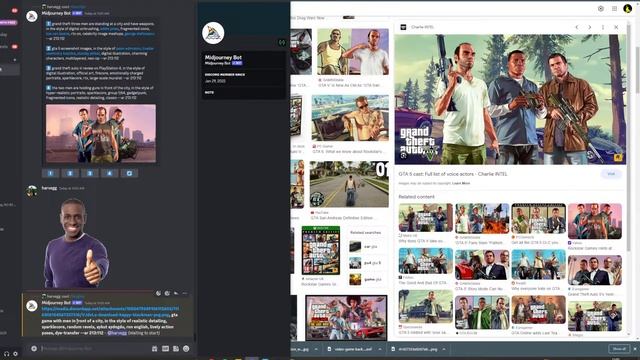Open related thumbnail 'Get all the GTA 5 DLC'
Viewport: 640px width, 360px height.
point(538,219)
